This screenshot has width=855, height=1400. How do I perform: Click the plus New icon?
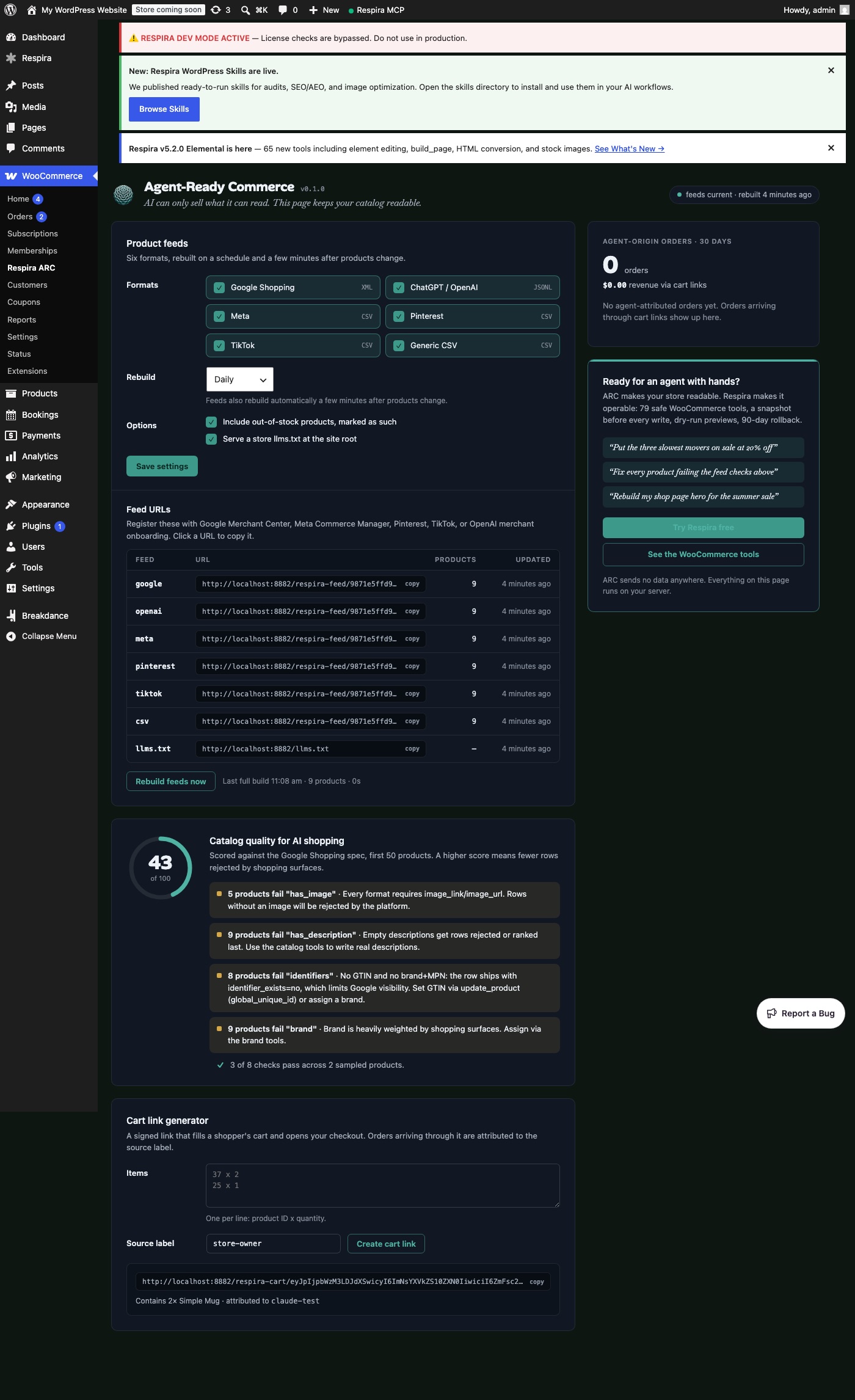coord(313,10)
